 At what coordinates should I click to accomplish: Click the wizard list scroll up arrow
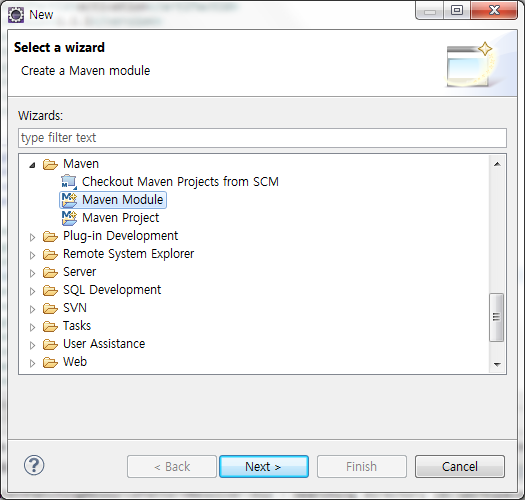[497, 164]
